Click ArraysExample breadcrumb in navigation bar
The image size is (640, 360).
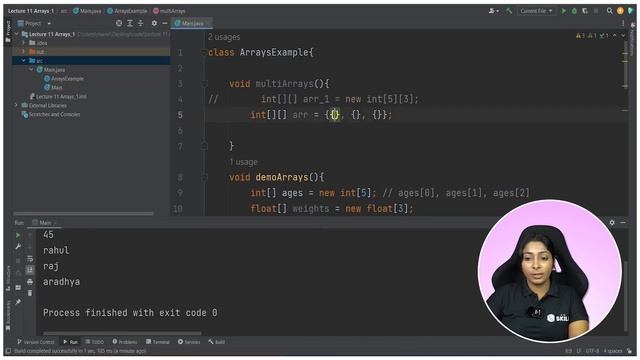127,11
